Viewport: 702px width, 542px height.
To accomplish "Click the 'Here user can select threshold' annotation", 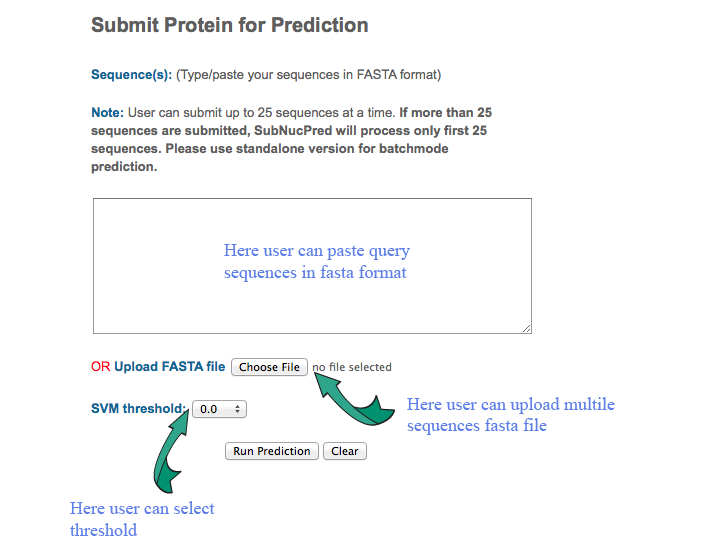I will (x=142, y=519).
